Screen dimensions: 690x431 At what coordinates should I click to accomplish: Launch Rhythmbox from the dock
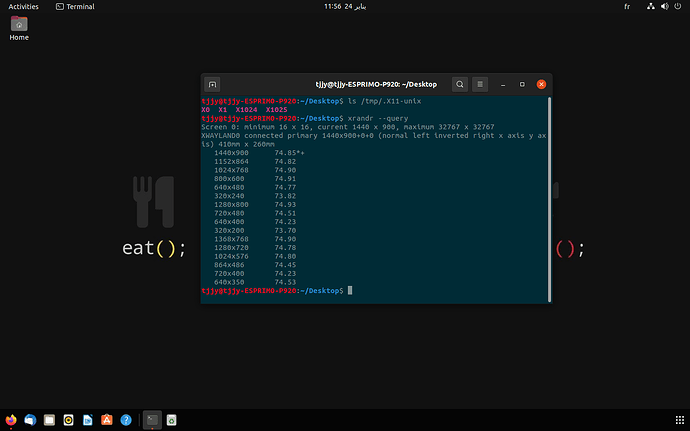(69, 420)
